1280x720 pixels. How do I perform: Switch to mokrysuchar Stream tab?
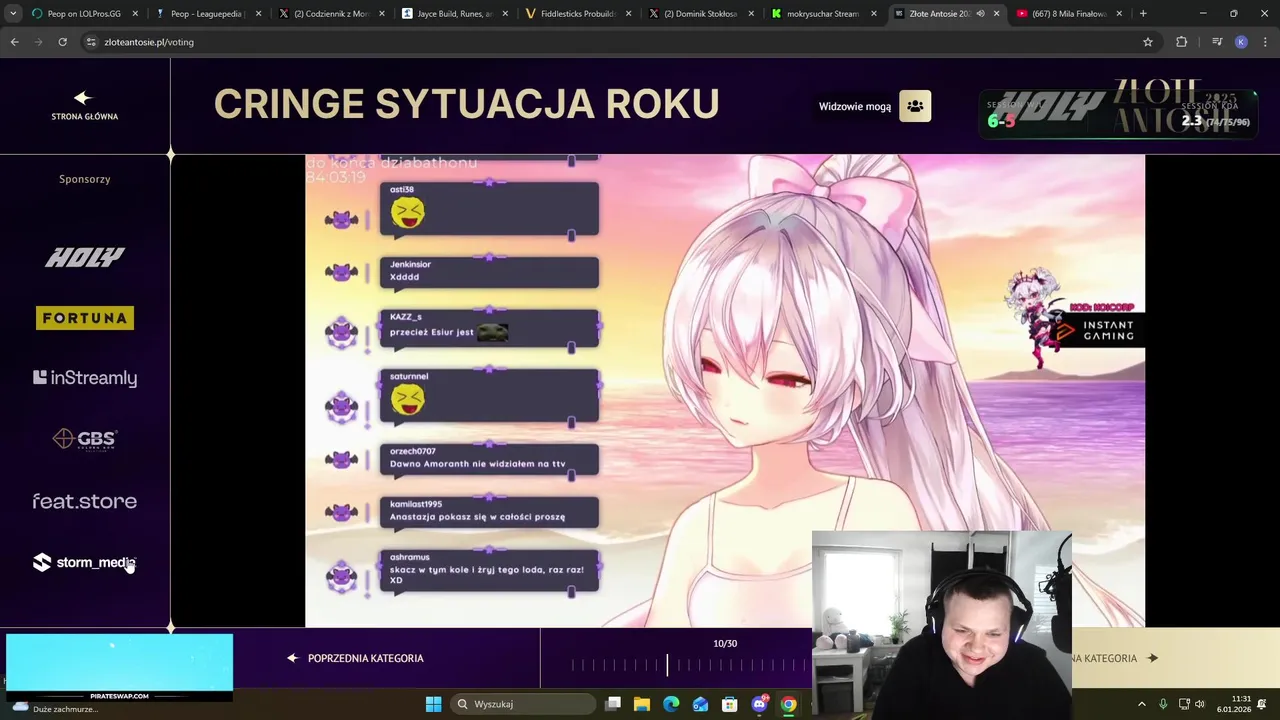tap(823, 14)
